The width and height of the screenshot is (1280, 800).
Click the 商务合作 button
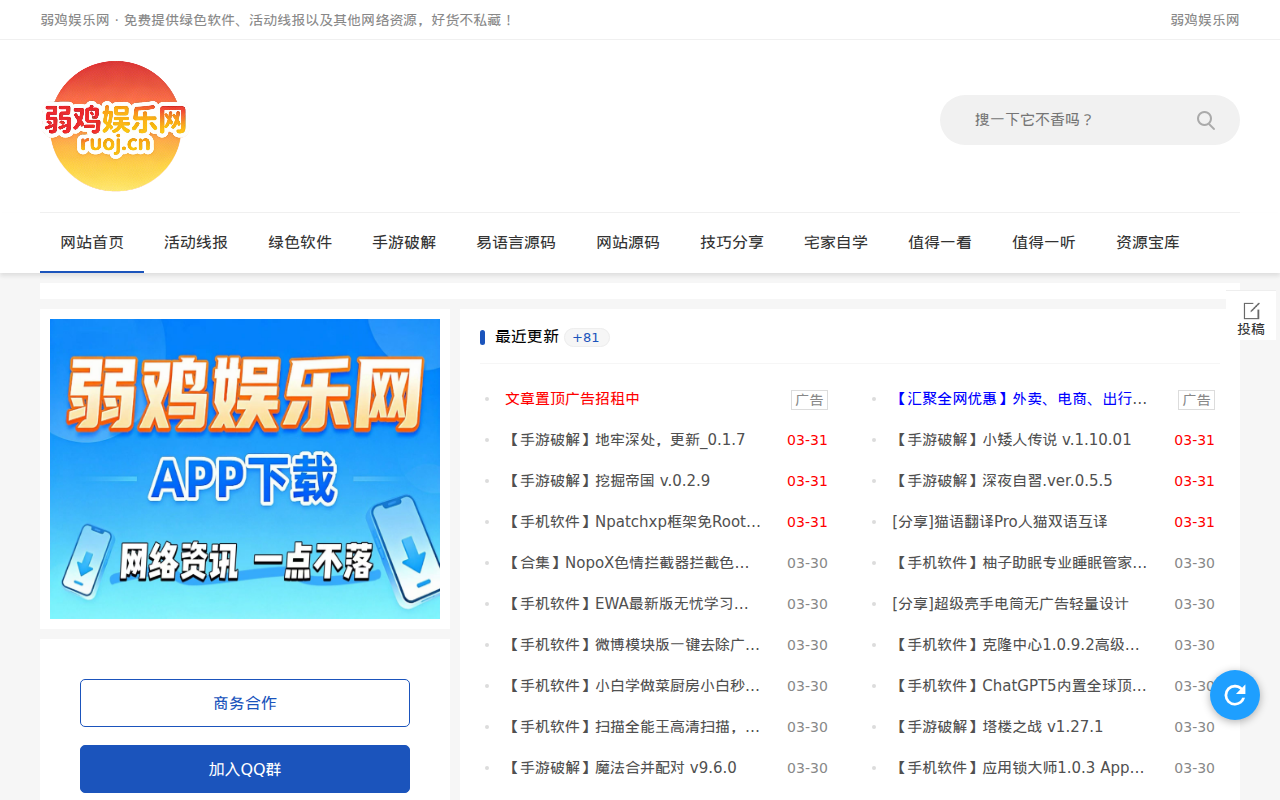[245, 703]
